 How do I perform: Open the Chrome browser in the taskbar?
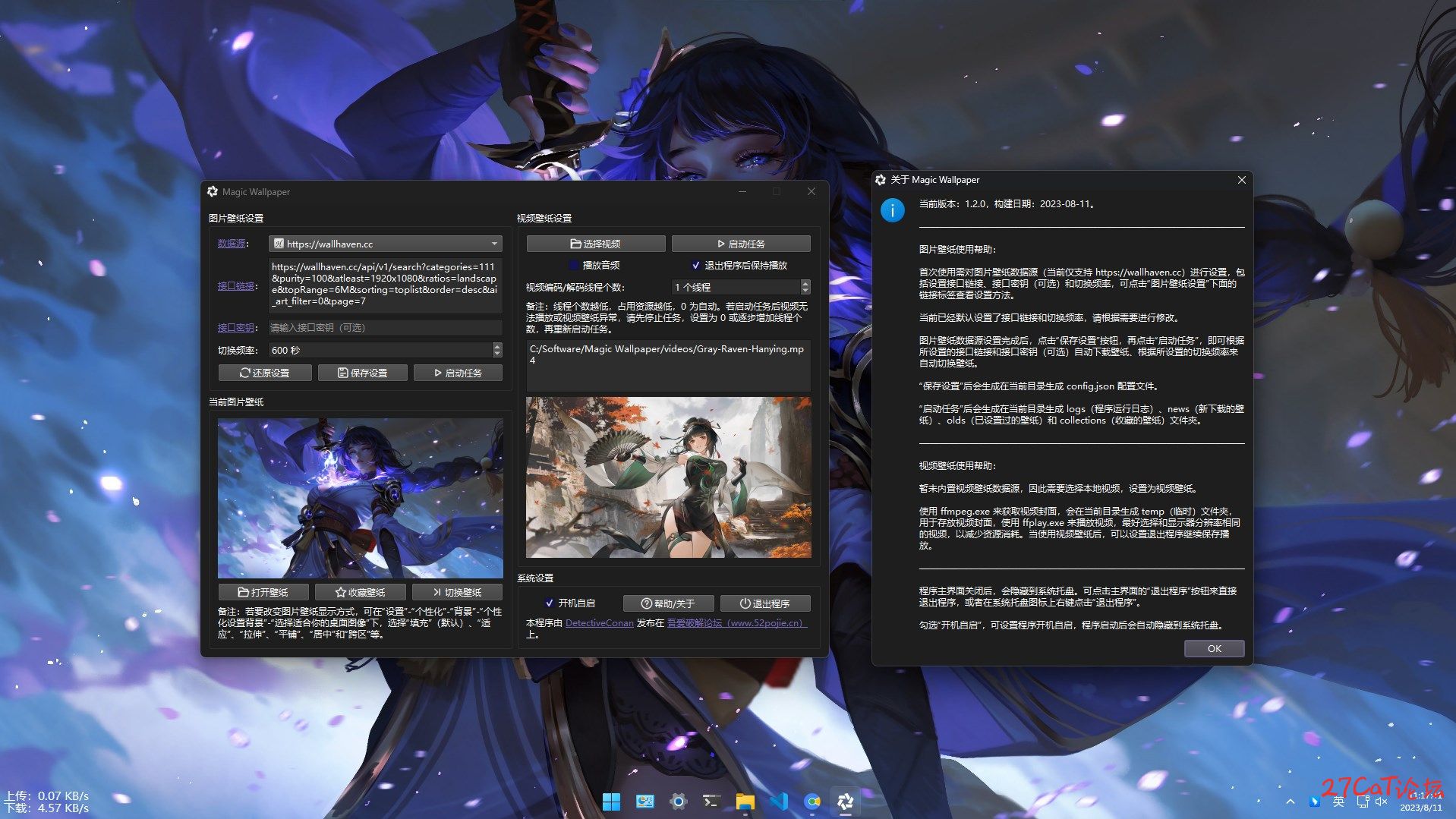[x=812, y=801]
